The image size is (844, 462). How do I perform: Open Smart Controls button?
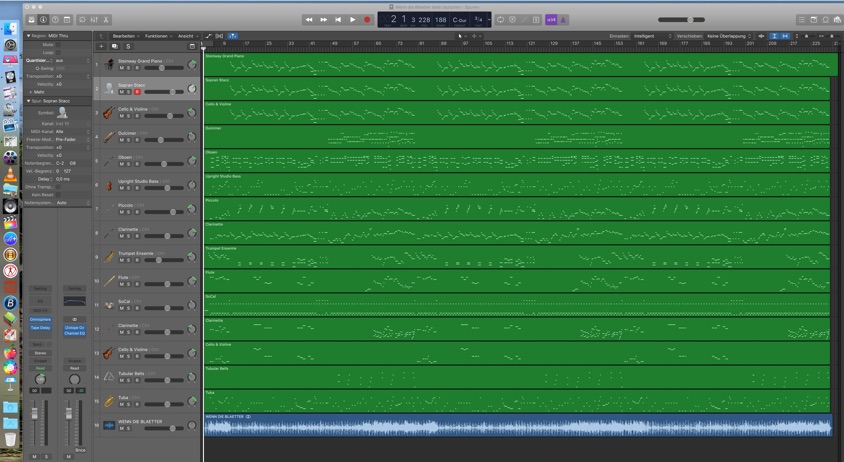pyautogui.click(x=82, y=19)
